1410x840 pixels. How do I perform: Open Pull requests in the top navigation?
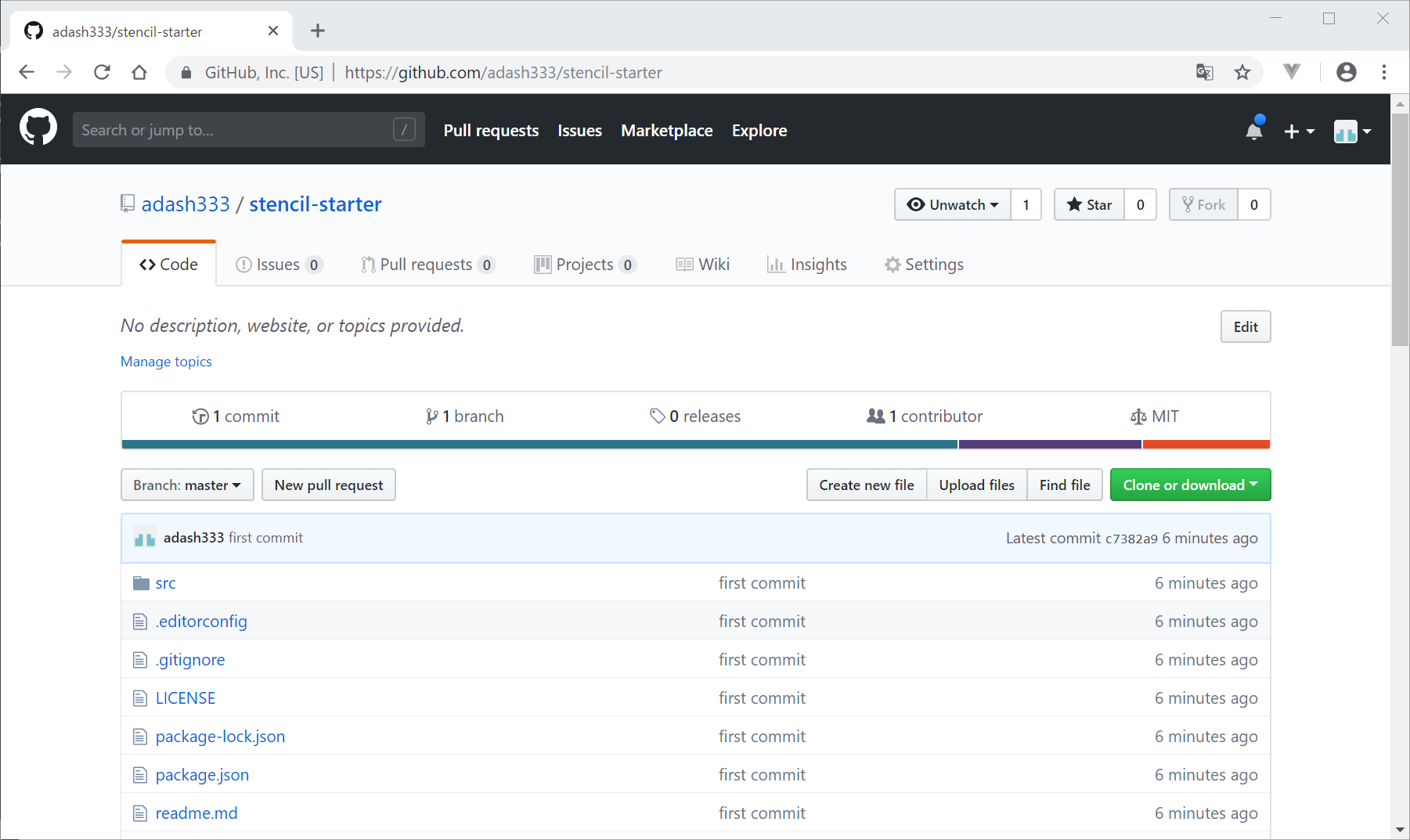[491, 131]
